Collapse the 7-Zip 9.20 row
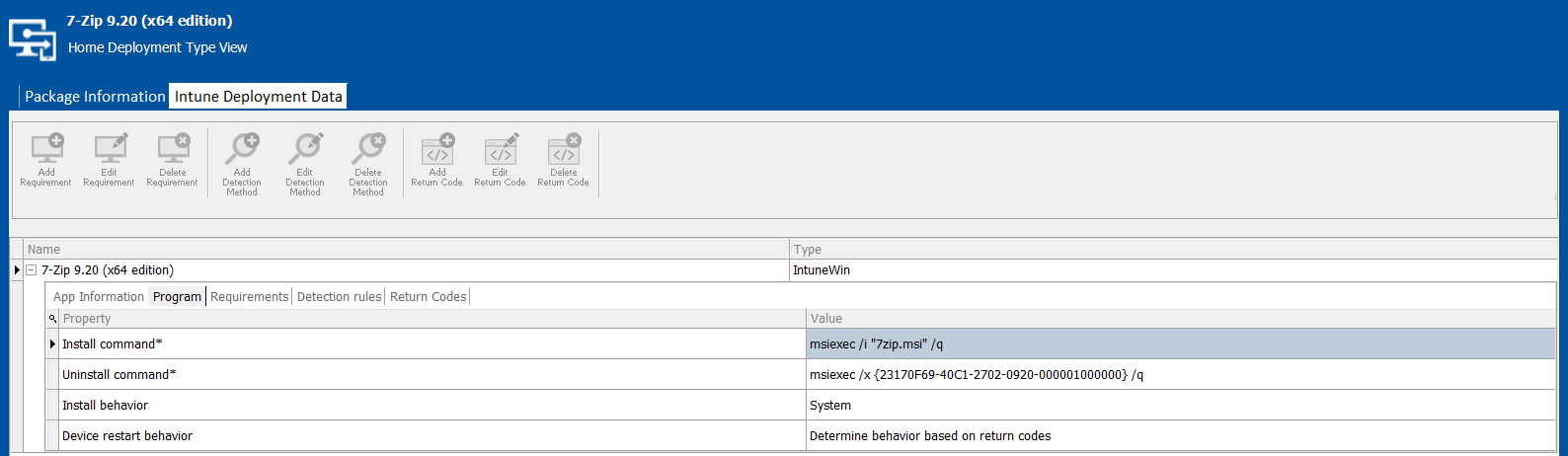The height and width of the screenshot is (456, 1568). coord(32,269)
